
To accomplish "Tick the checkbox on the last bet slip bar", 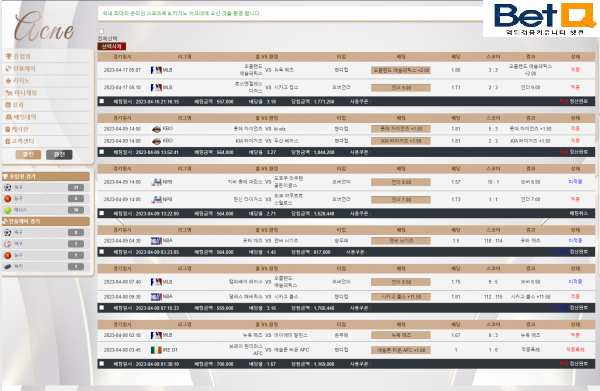I will pyautogui.click(x=102, y=364).
